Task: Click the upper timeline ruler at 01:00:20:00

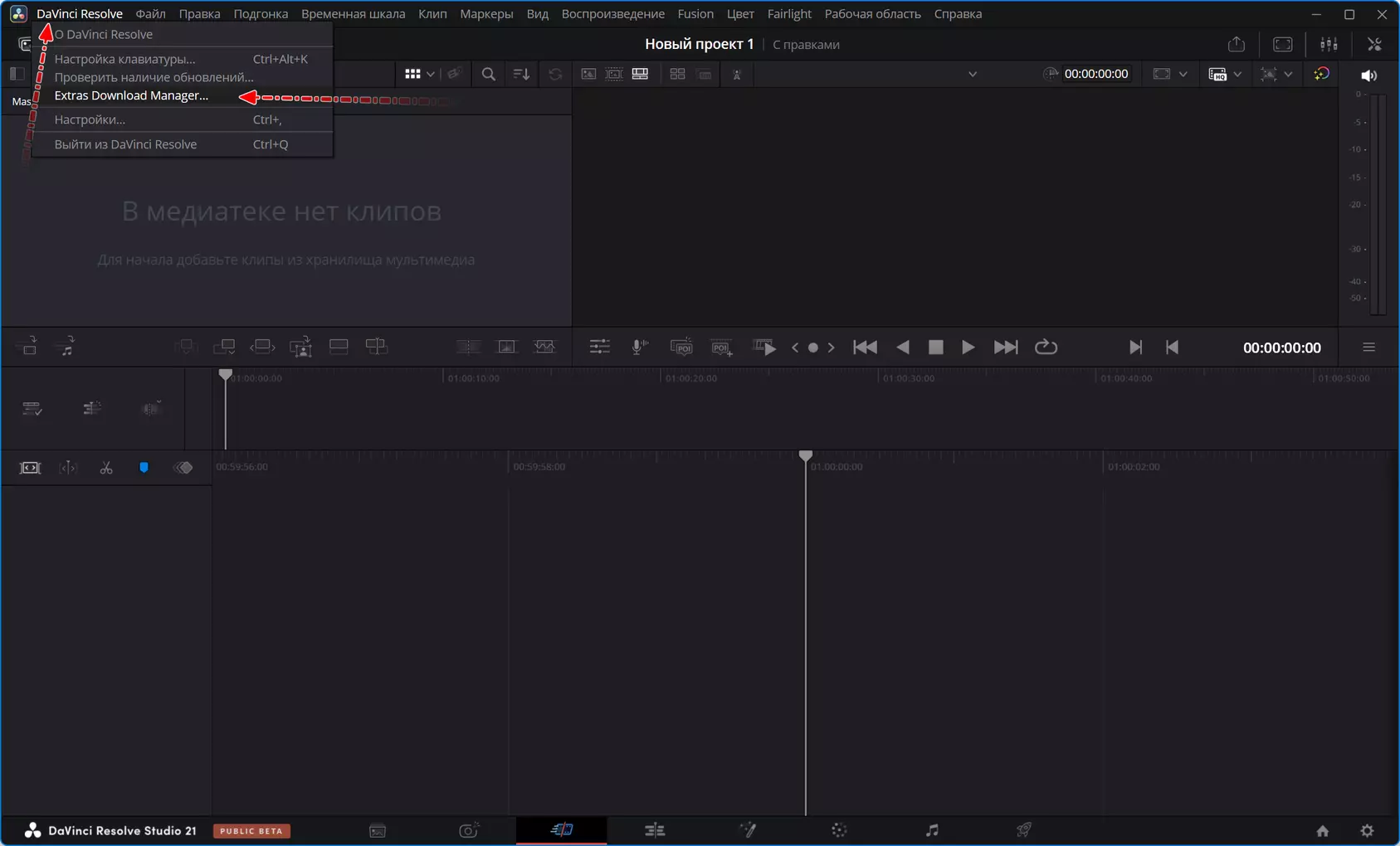Action: click(x=692, y=378)
